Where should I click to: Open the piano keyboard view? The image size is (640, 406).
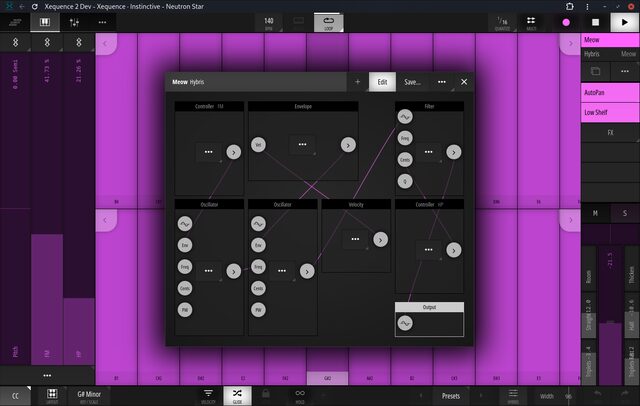(x=45, y=22)
